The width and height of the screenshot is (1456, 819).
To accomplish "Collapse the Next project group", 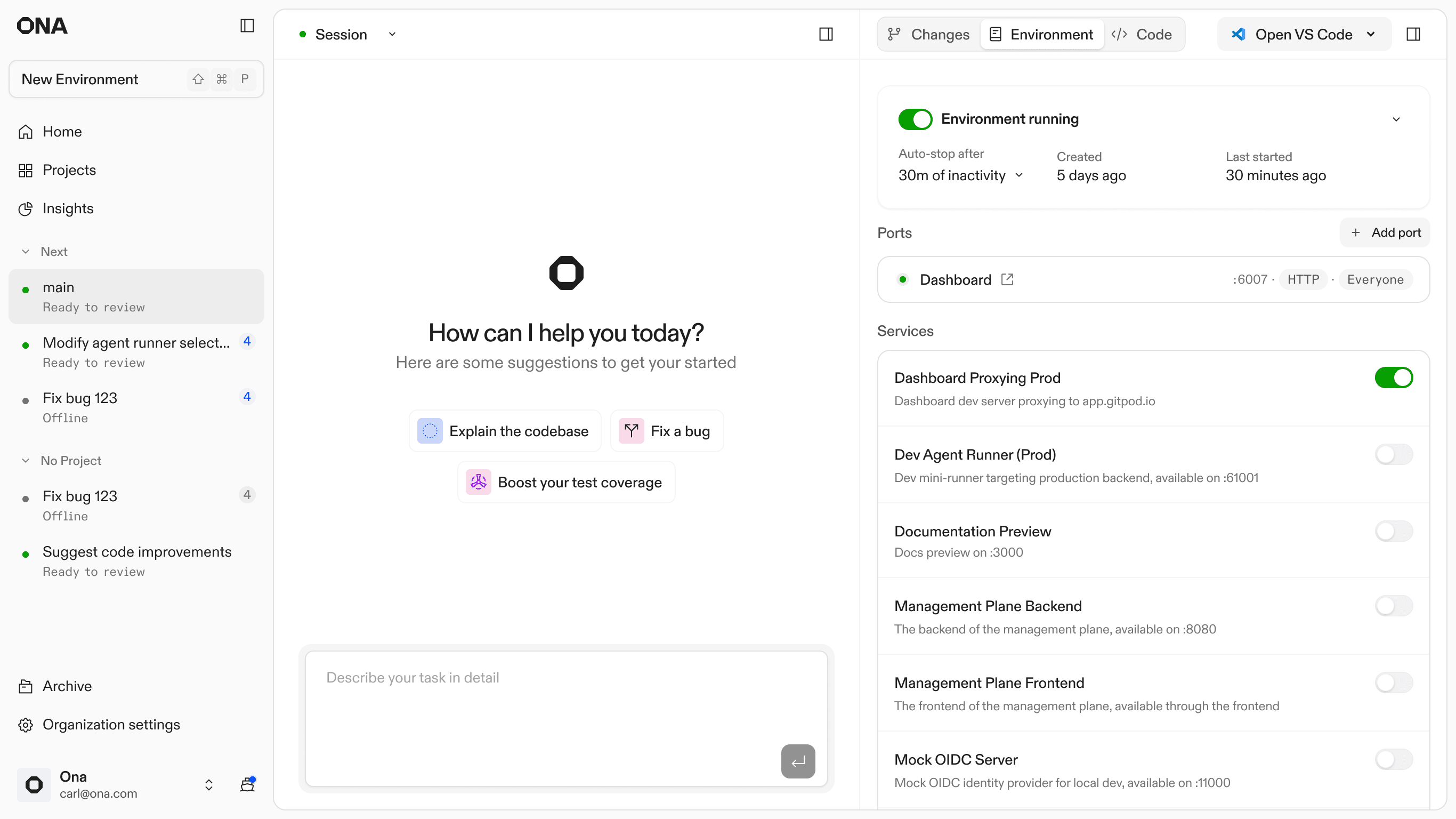I will [x=26, y=251].
